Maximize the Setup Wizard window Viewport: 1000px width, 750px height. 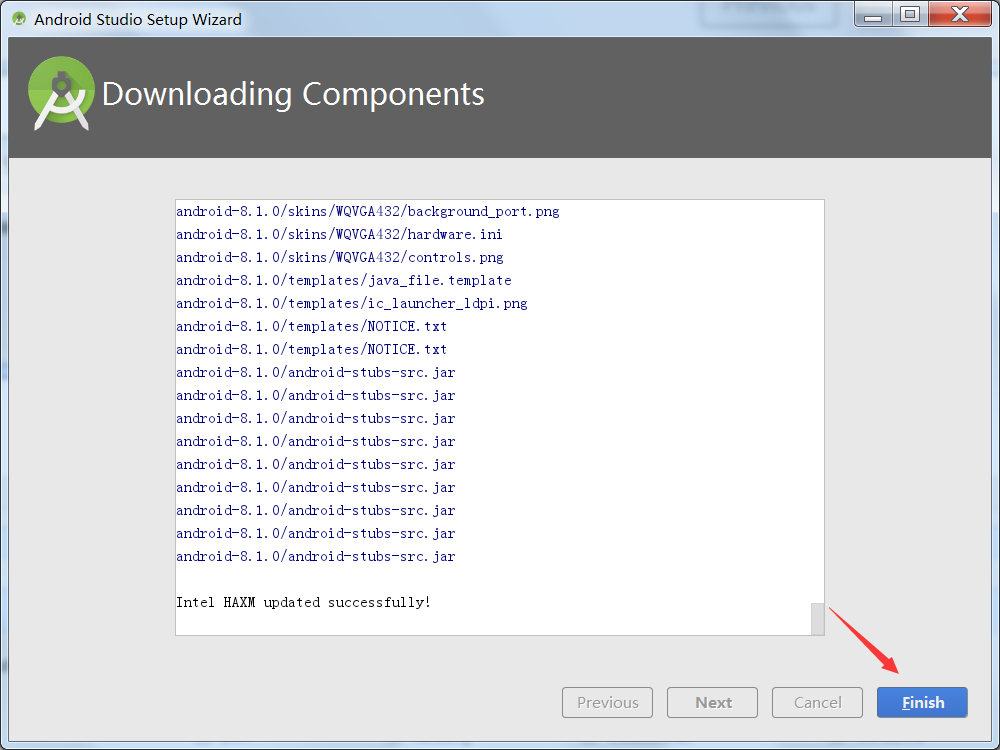(910, 14)
